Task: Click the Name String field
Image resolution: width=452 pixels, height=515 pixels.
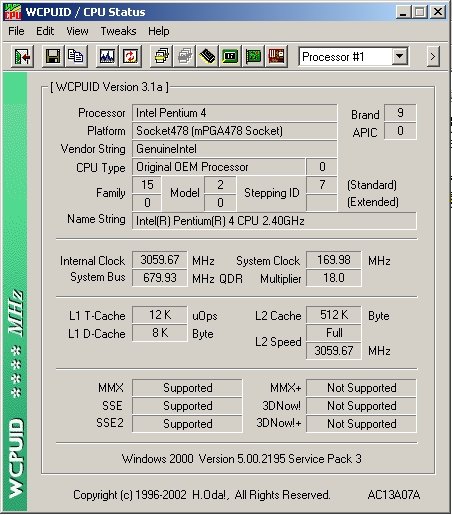Action: click(274, 221)
